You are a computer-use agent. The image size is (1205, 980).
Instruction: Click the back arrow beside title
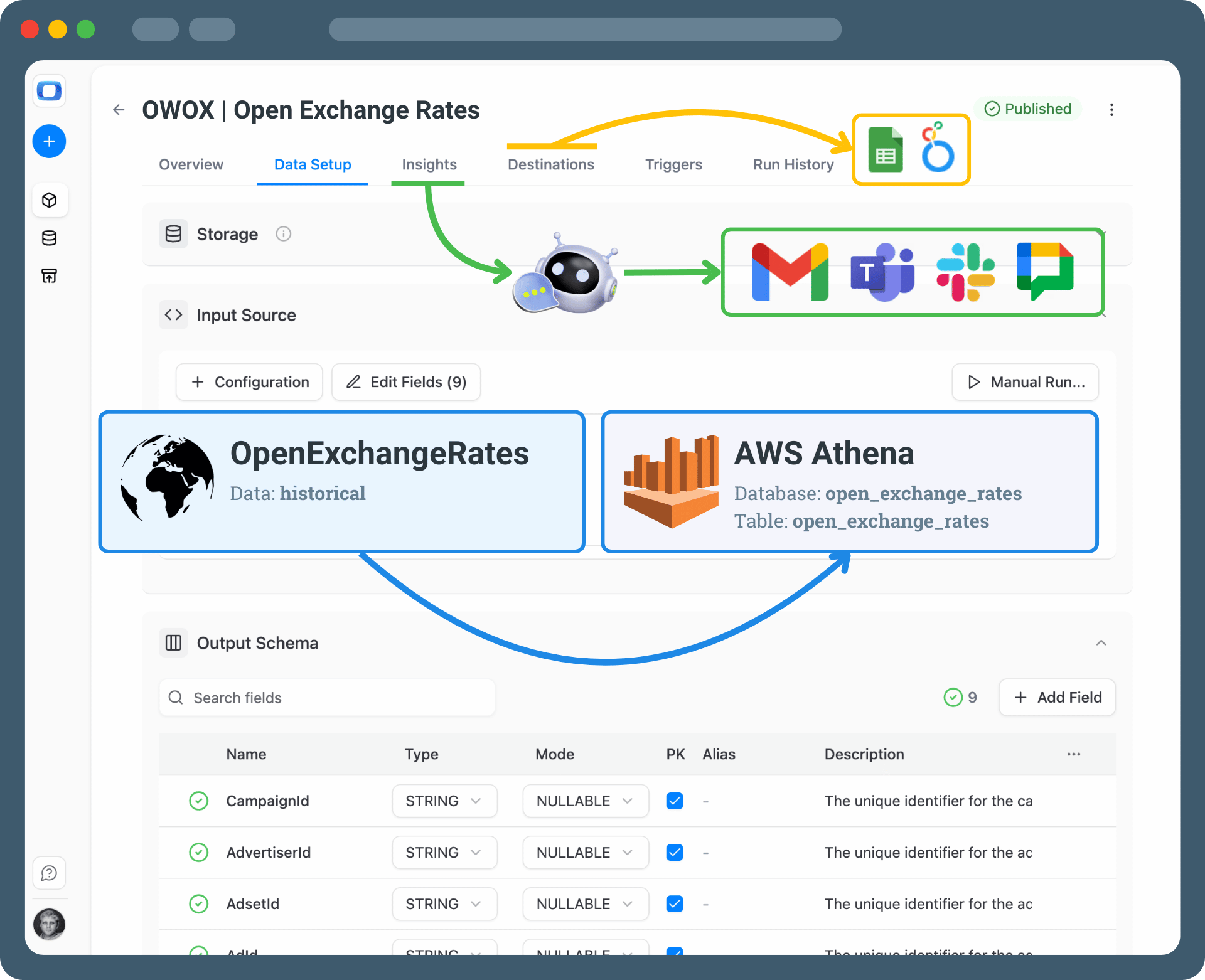click(x=119, y=110)
